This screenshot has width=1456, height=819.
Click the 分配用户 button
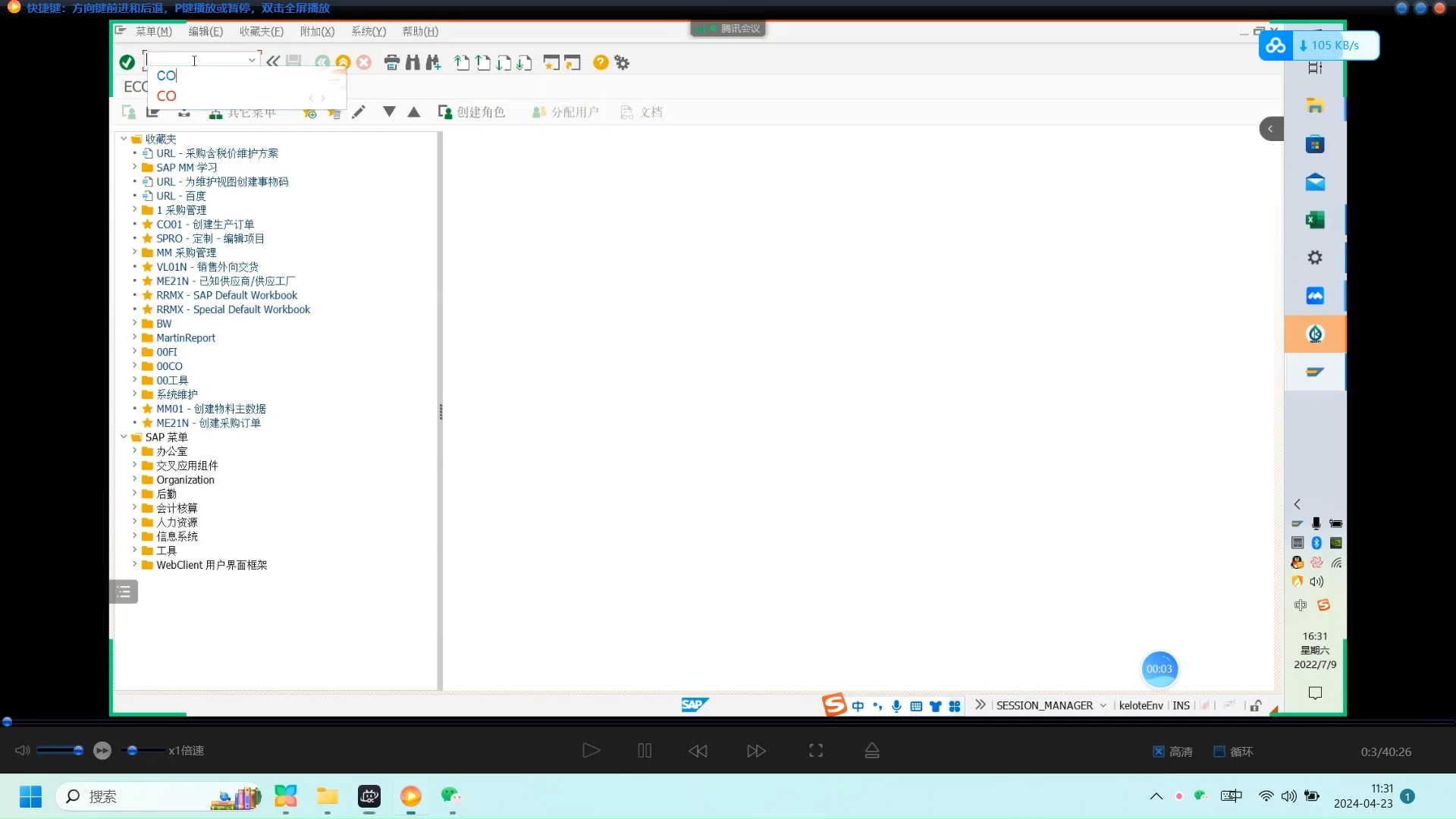[x=565, y=112]
